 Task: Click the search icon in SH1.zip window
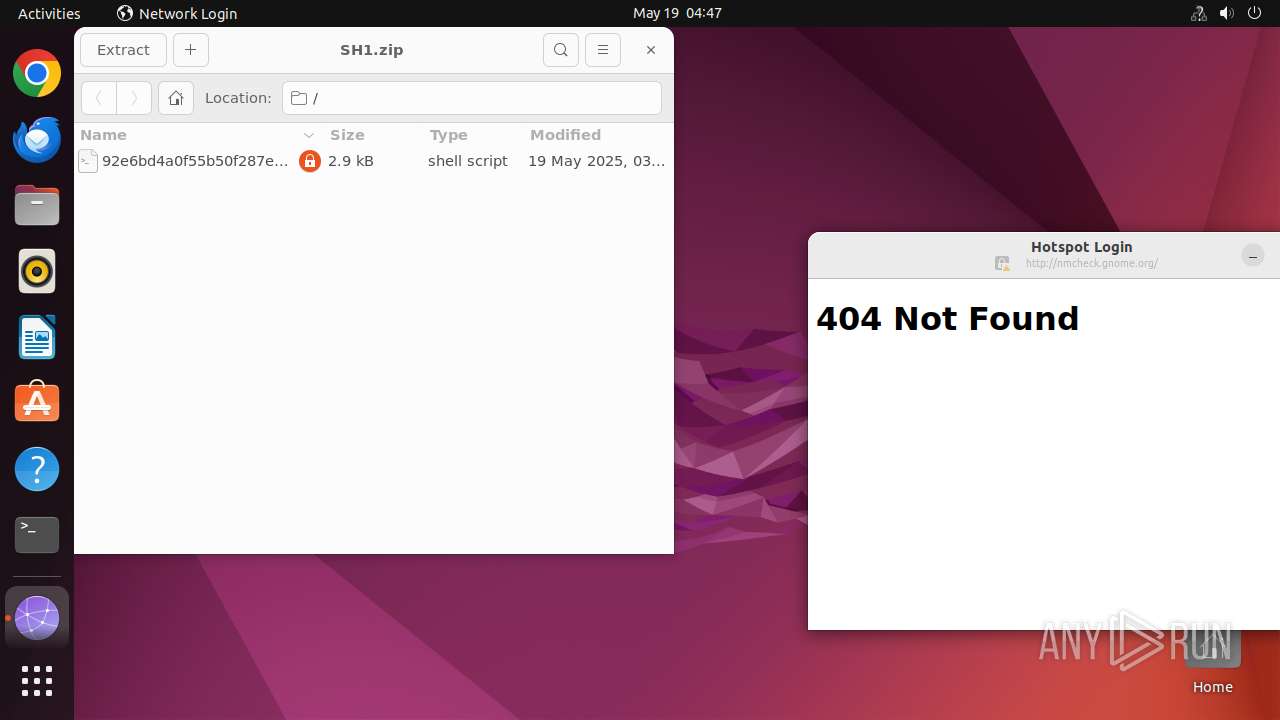coord(561,50)
